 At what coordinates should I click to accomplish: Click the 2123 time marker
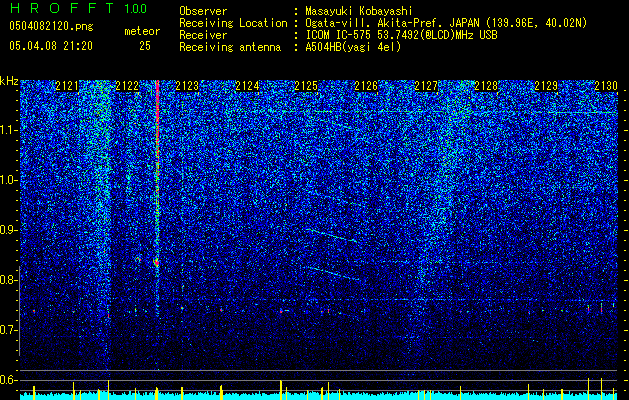[187, 86]
